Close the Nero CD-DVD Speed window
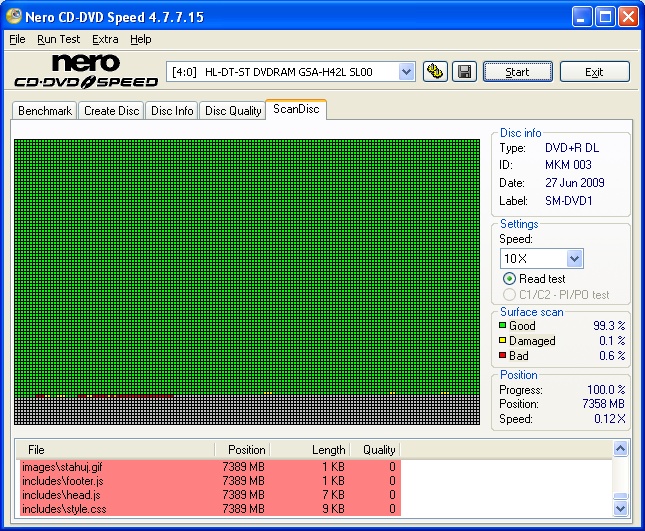 629,17
